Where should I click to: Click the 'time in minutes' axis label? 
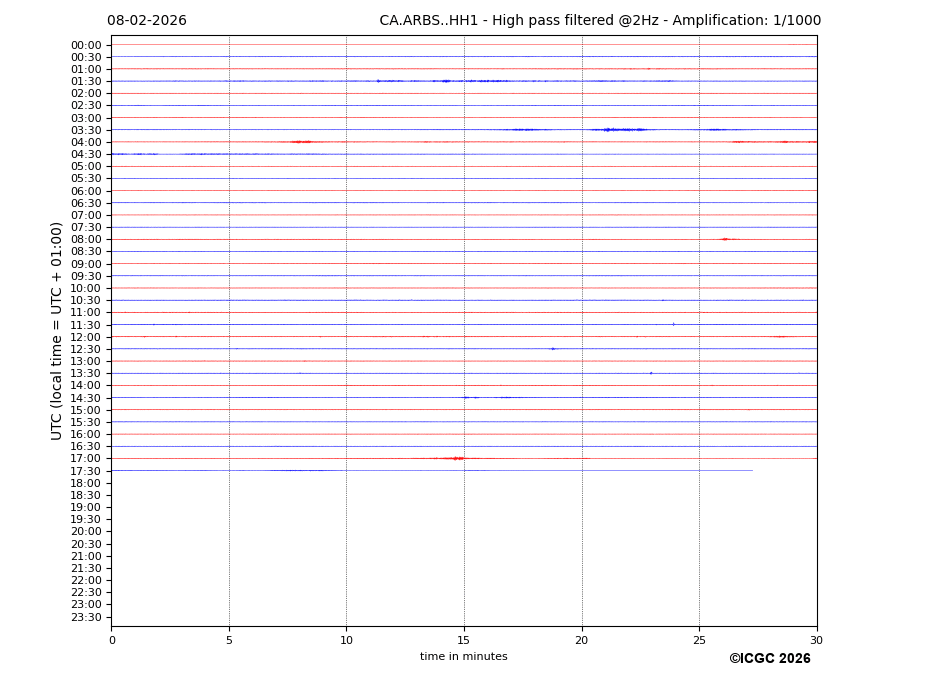pos(463,657)
